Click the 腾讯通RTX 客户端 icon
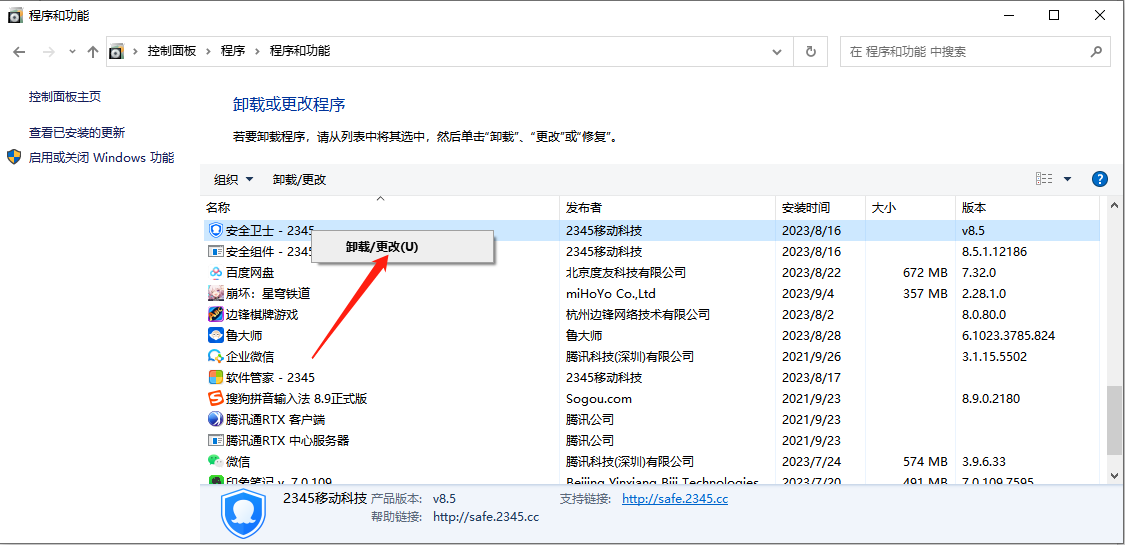 tap(216, 420)
